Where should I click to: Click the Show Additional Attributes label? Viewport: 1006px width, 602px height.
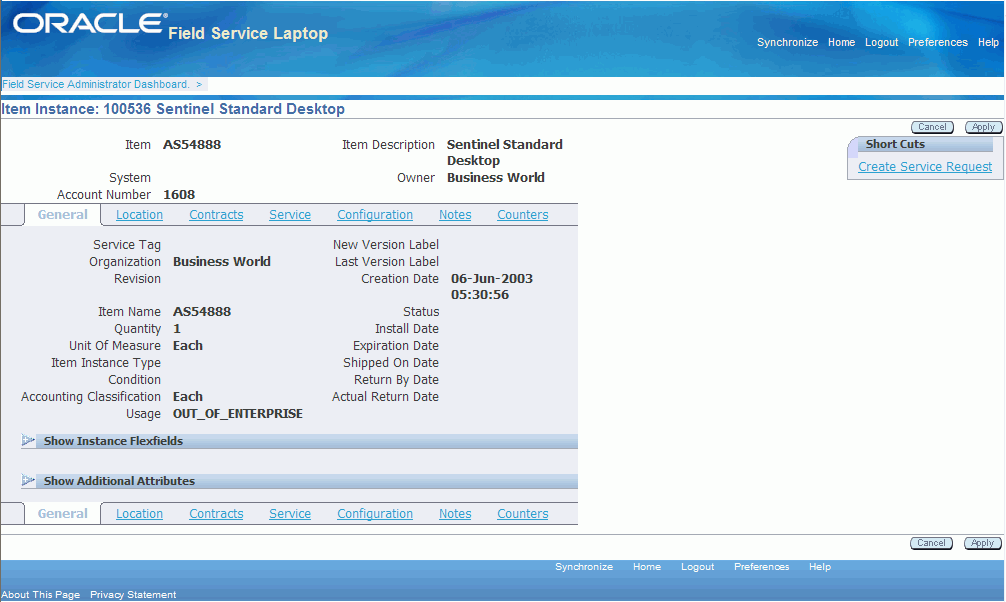(119, 481)
